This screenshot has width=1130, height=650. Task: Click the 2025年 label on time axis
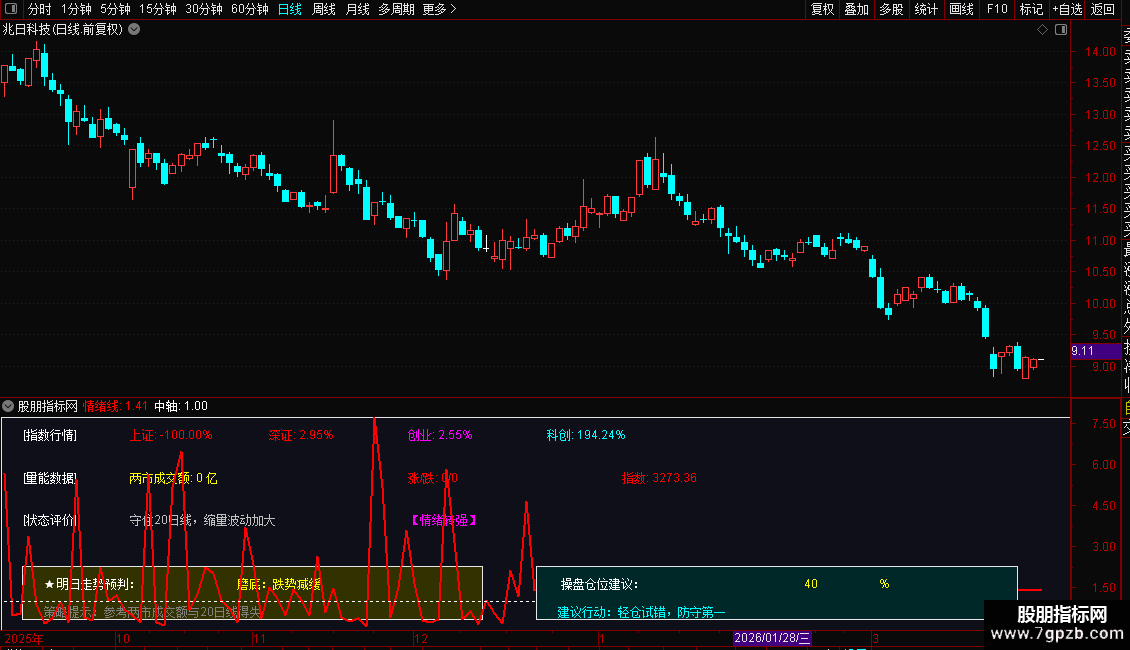tap(24, 638)
